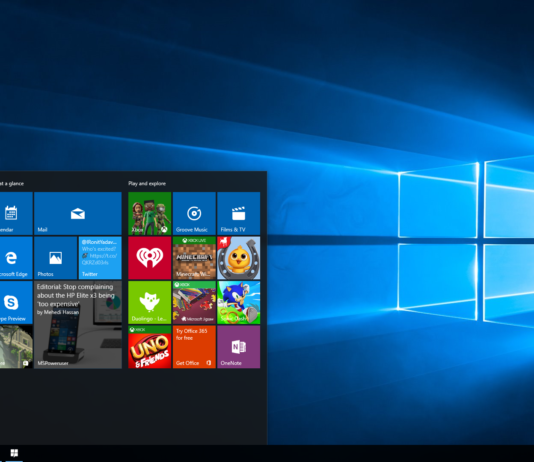
Task: Launch Duolingo owl tile
Action: click(150, 302)
